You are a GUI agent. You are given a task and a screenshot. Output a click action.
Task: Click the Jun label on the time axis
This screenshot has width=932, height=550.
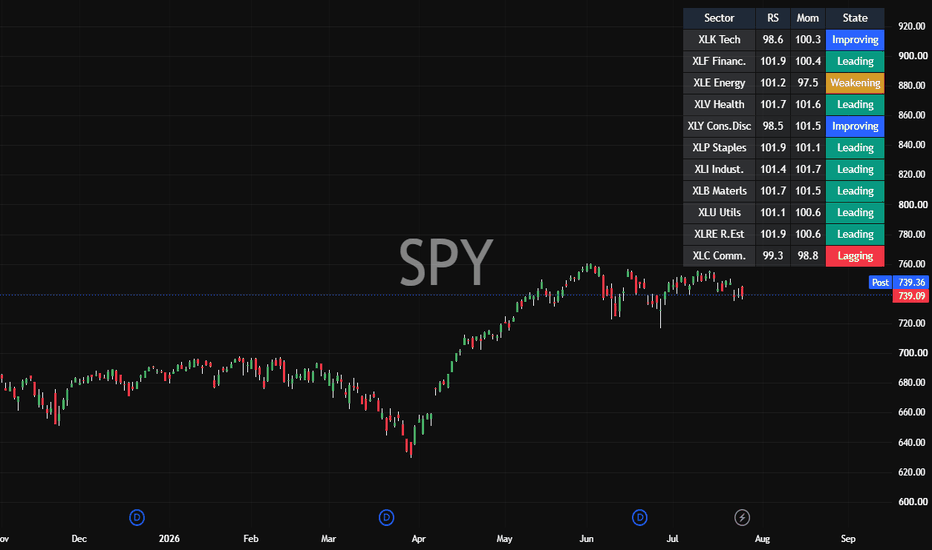coord(586,539)
